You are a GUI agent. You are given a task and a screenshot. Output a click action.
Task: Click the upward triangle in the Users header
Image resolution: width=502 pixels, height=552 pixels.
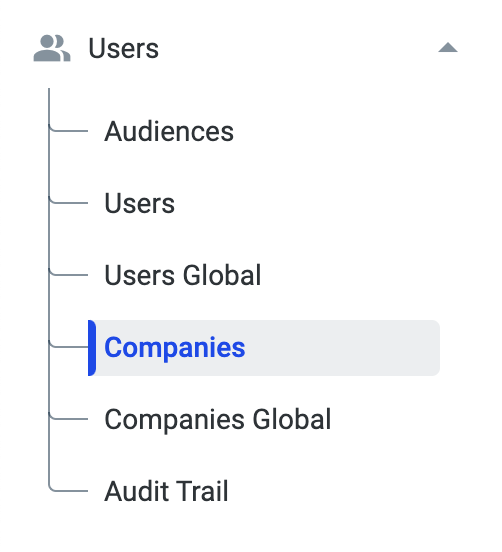point(448,48)
